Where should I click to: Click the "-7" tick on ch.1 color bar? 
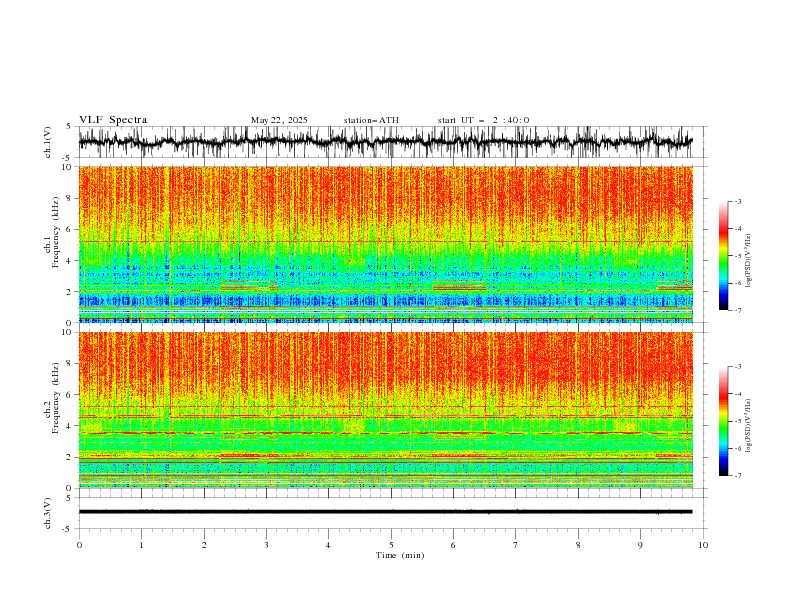coord(737,310)
